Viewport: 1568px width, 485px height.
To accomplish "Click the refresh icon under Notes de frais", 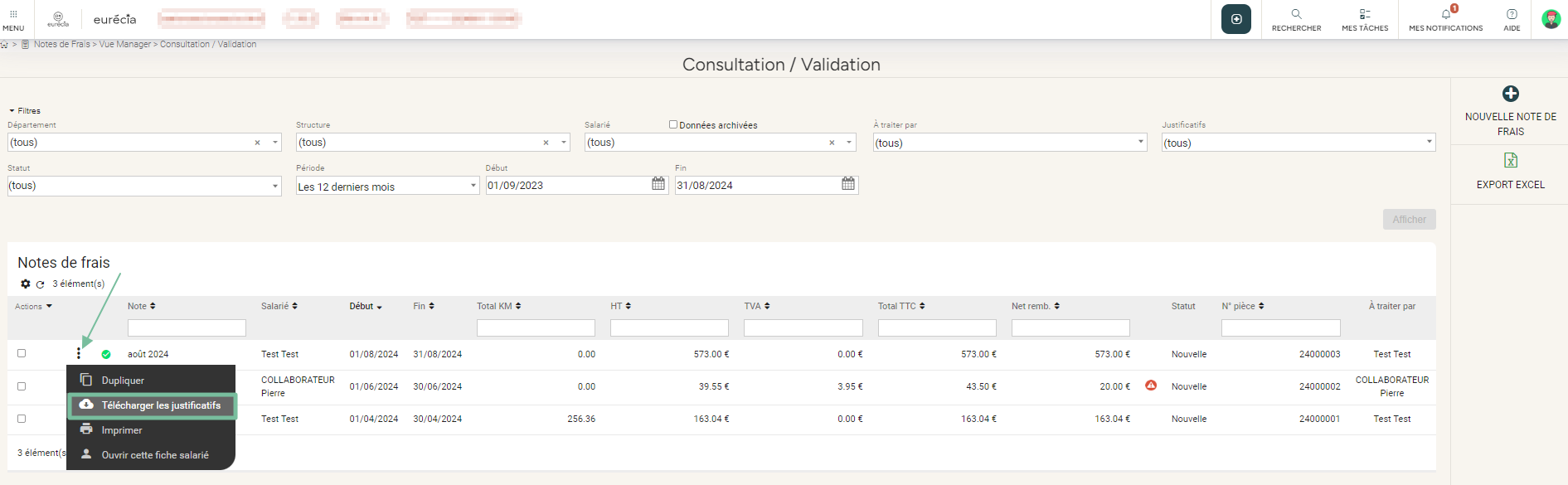I will pyautogui.click(x=40, y=284).
